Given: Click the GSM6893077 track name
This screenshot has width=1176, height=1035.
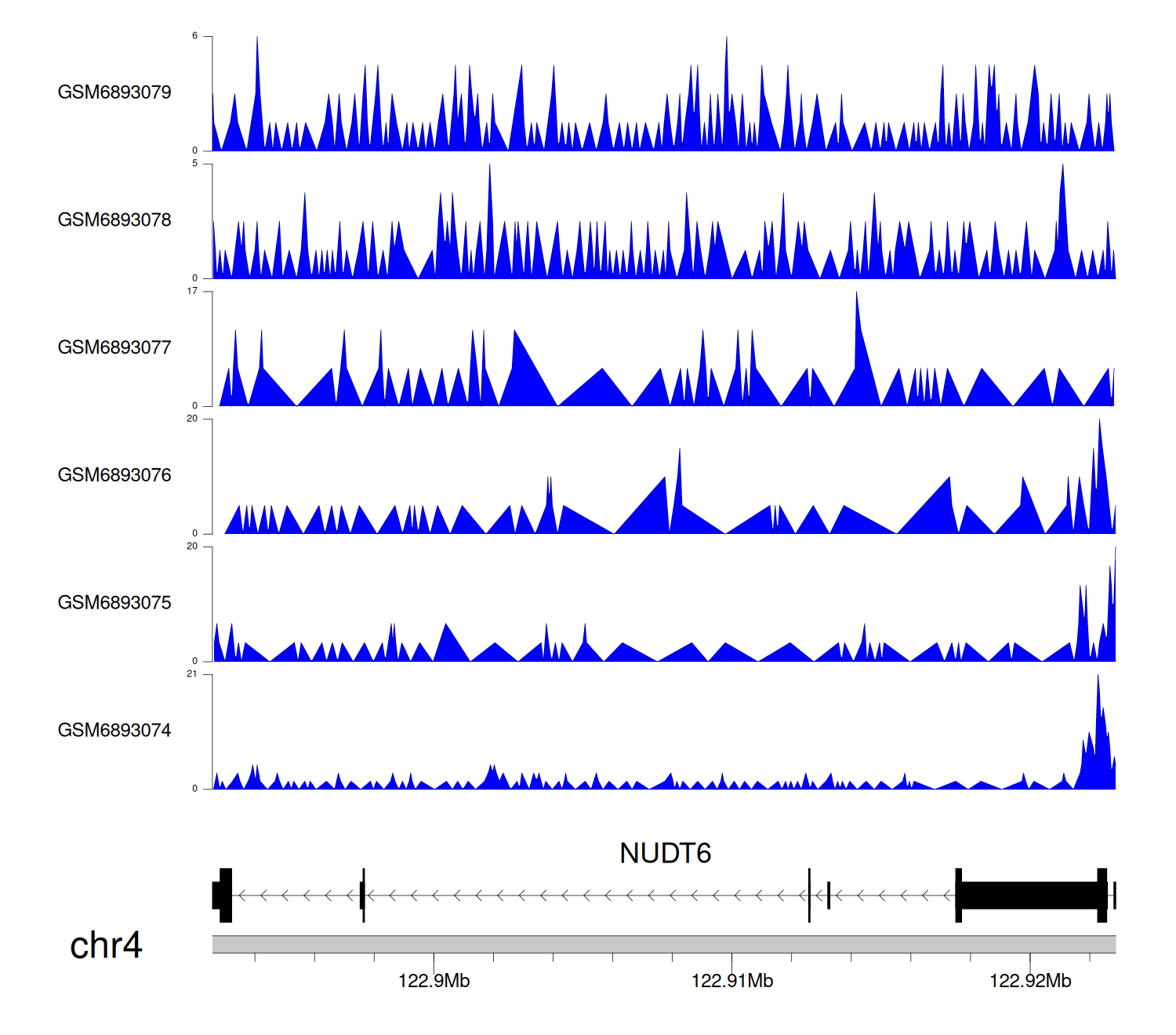Looking at the screenshot, I should pos(114,347).
